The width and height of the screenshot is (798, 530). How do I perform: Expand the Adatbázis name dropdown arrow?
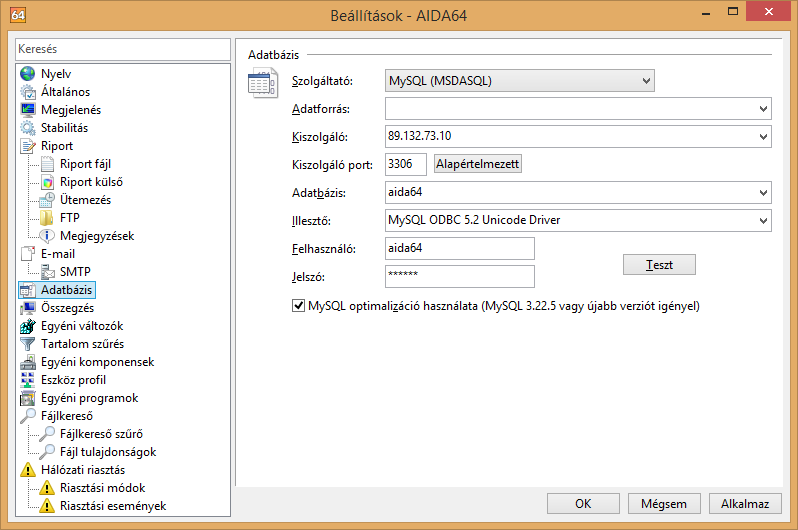pyautogui.click(x=763, y=192)
